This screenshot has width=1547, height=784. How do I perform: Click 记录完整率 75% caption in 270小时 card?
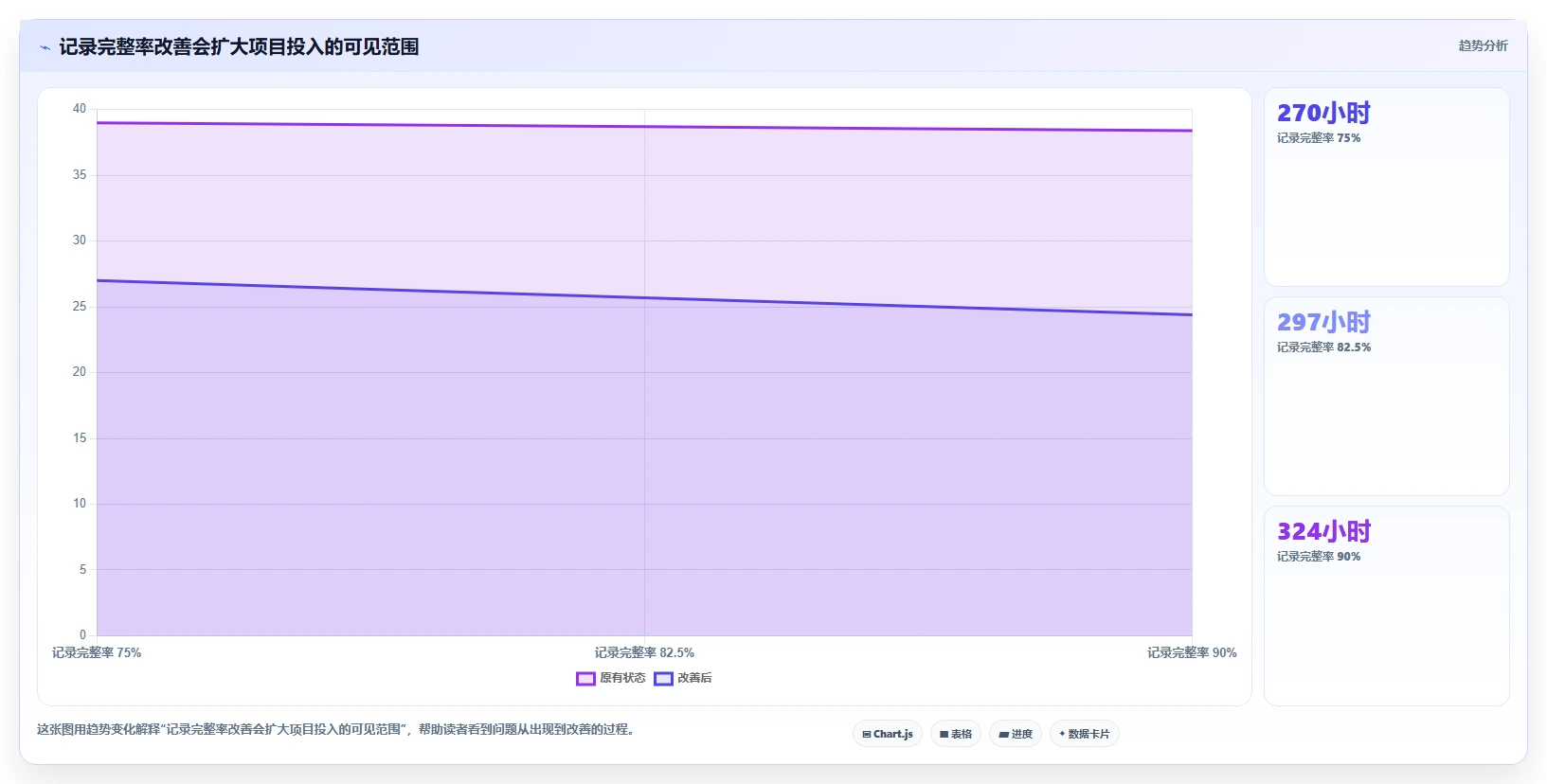click(1319, 138)
